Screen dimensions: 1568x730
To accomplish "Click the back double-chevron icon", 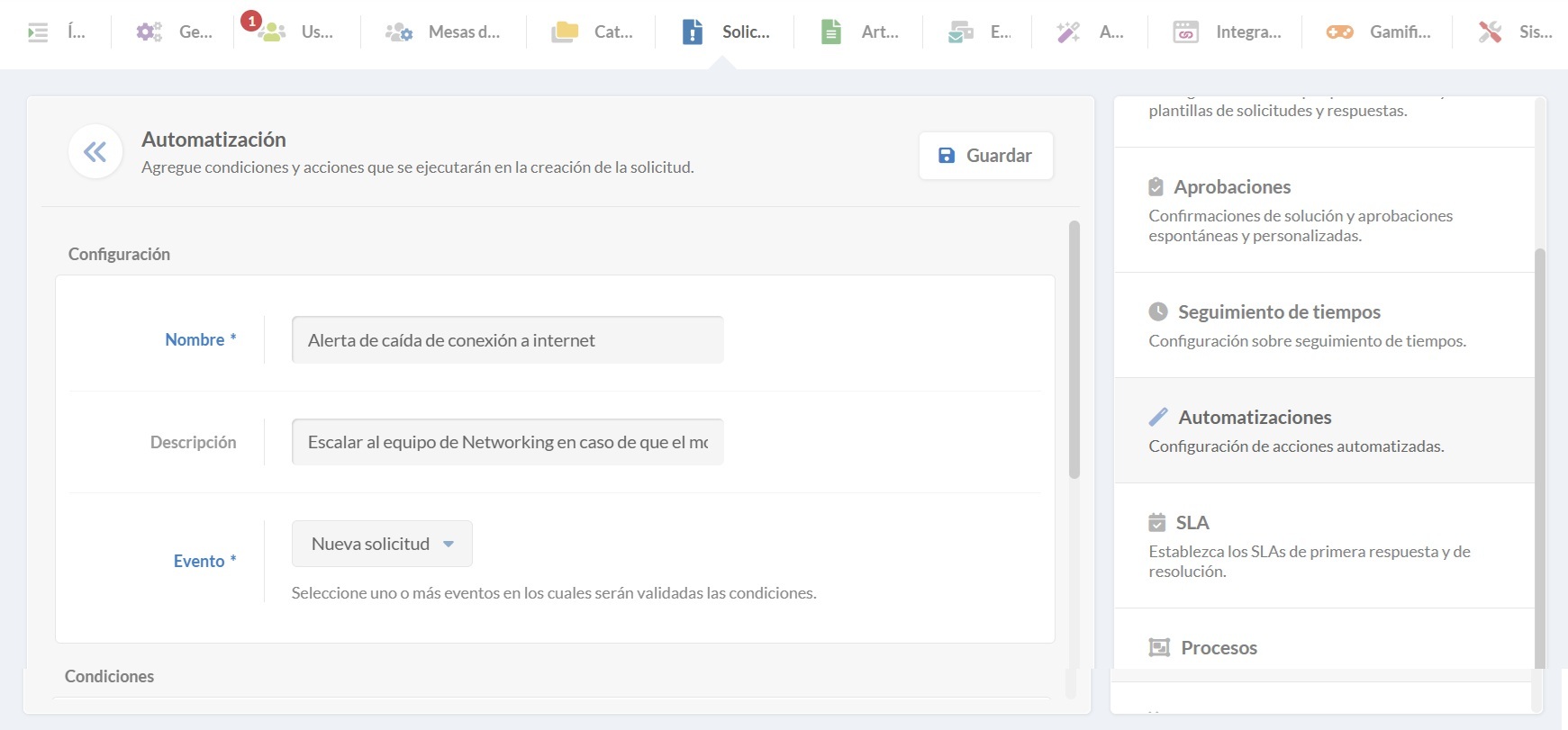I will [x=95, y=152].
